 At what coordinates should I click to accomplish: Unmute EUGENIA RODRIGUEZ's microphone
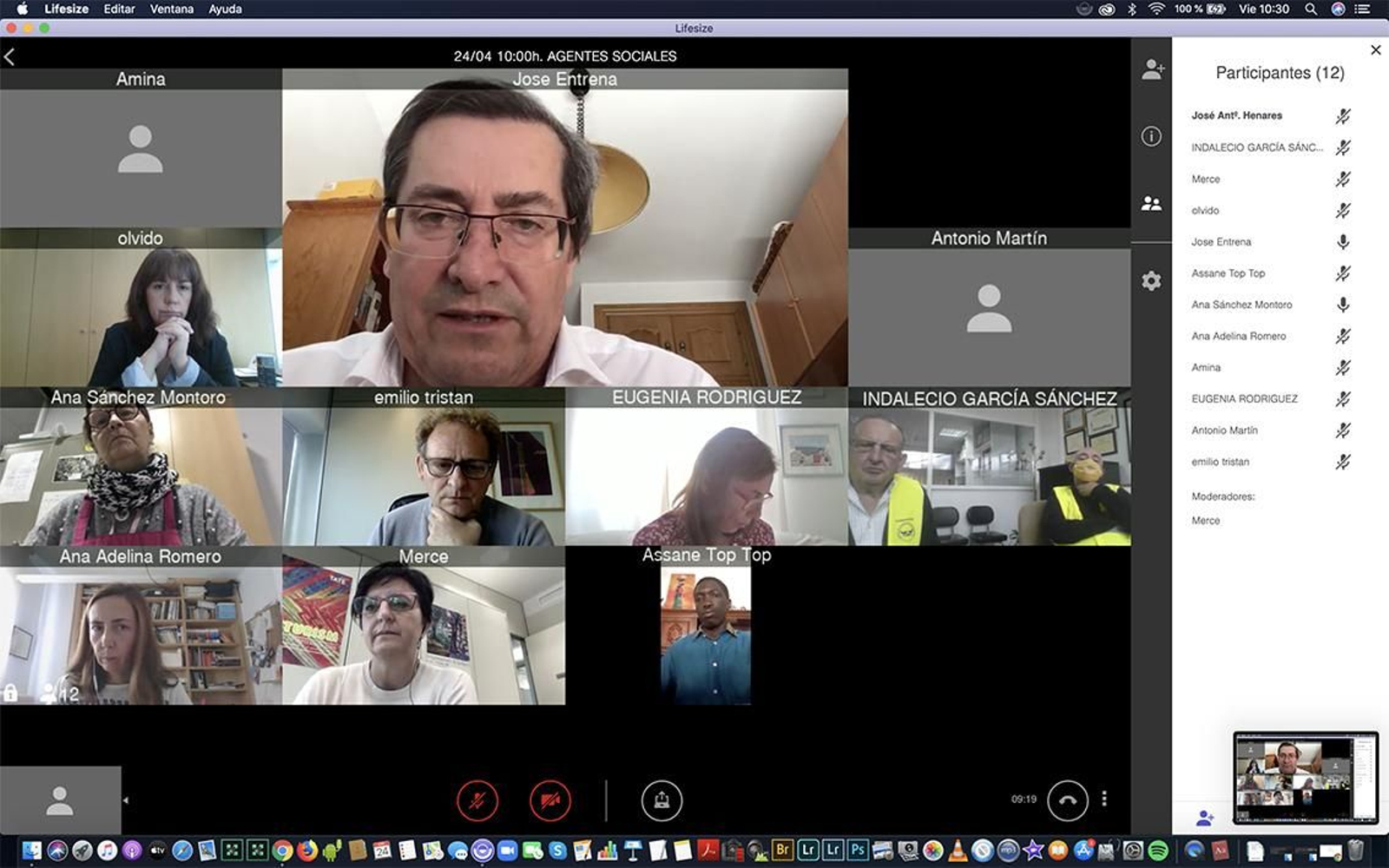click(x=1342, y=398)
